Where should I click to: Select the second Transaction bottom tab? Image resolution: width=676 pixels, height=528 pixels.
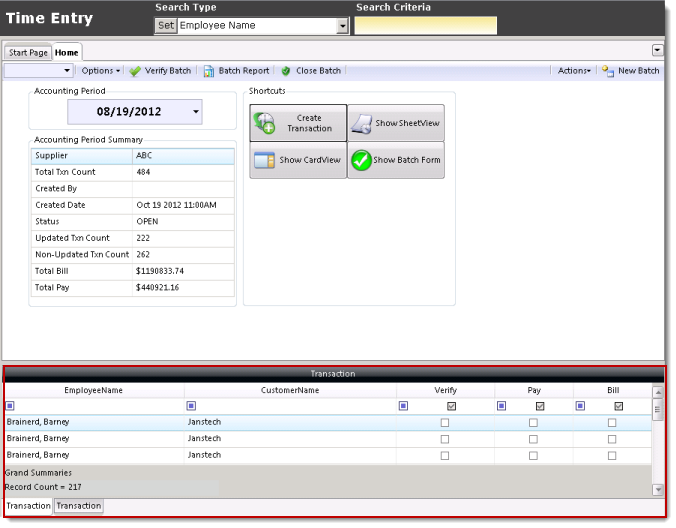pyautogui.click(x=78, y=506)
